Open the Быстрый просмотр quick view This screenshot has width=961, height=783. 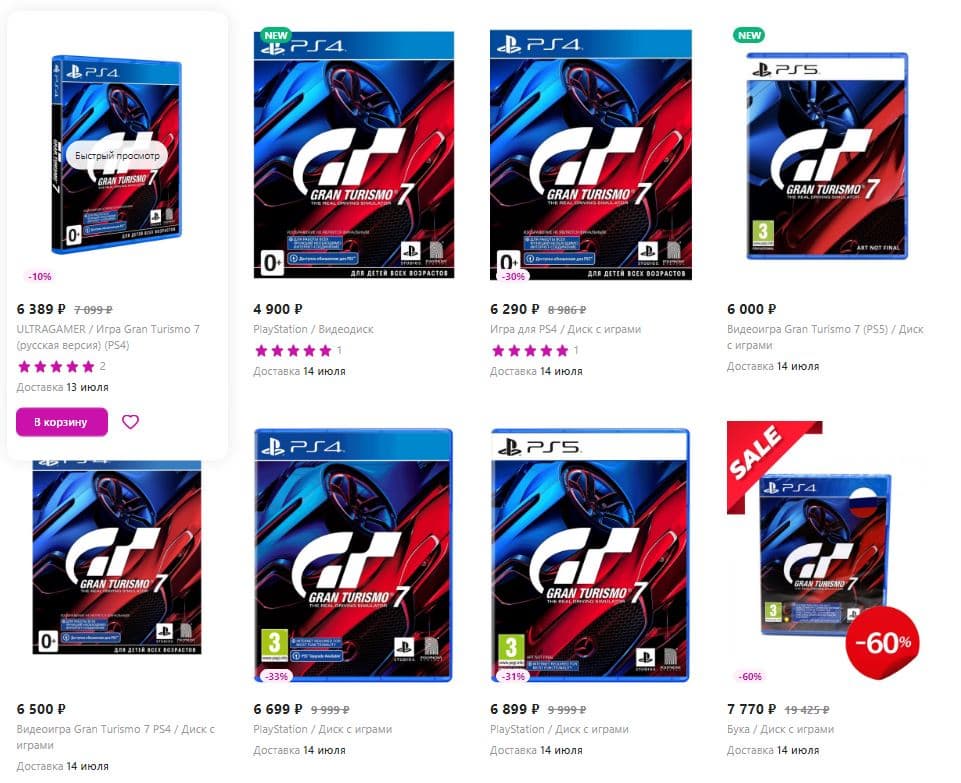click(116, 156)
